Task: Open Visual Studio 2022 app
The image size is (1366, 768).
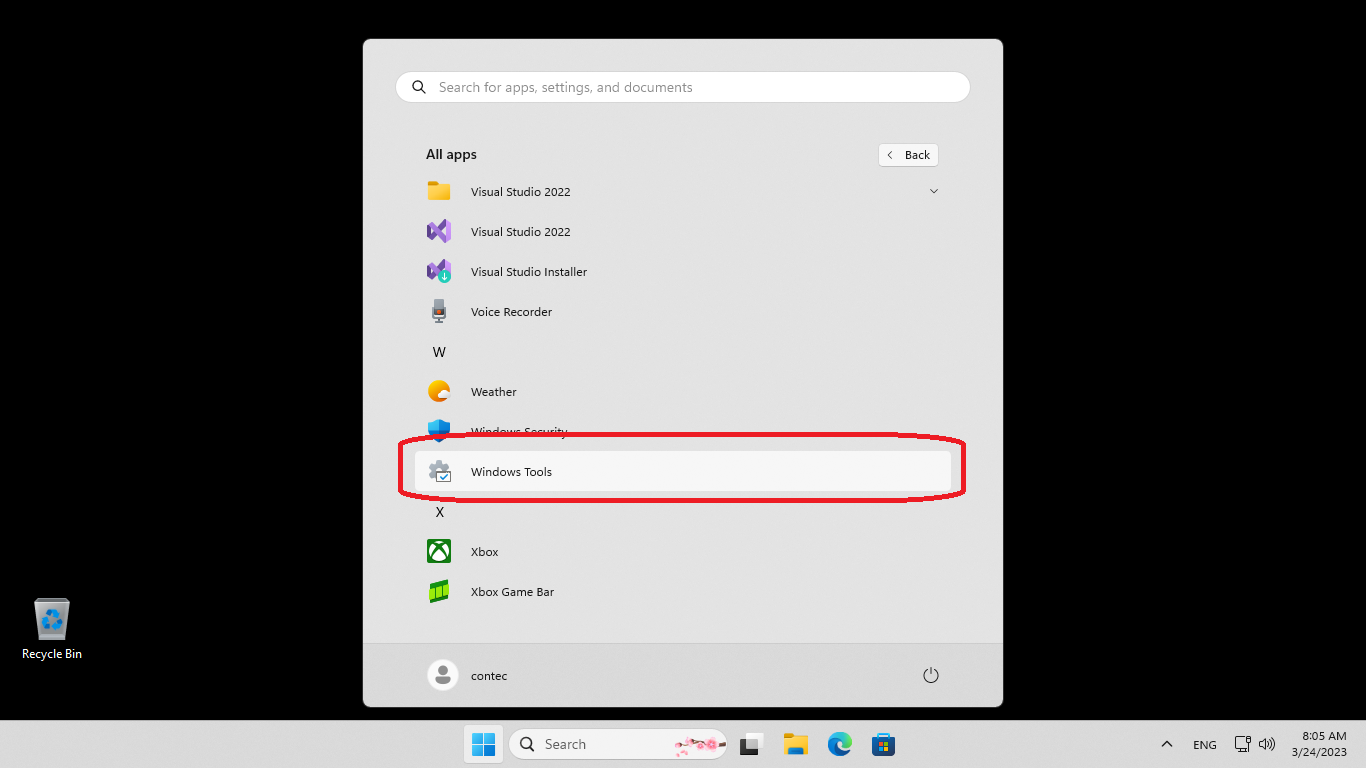Action: [x=520, y=232]
